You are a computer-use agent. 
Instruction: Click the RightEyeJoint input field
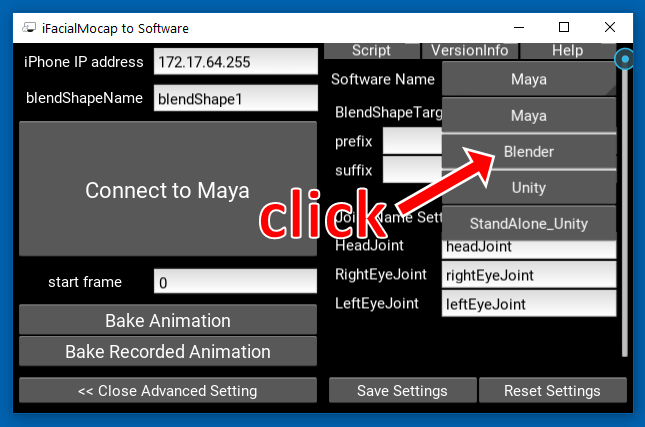coord(529,275)
